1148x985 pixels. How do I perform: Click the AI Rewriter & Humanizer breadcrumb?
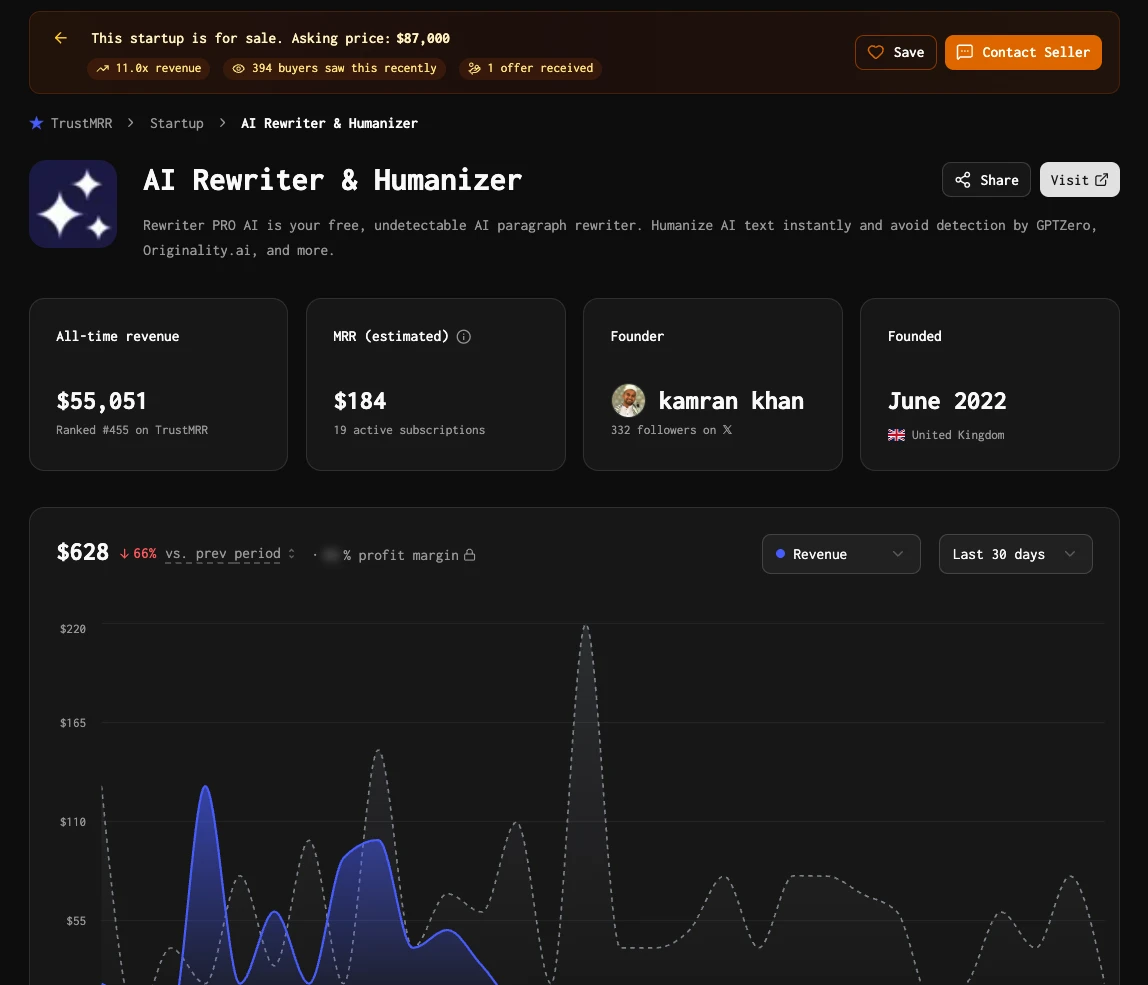click(x=329, y=123)
